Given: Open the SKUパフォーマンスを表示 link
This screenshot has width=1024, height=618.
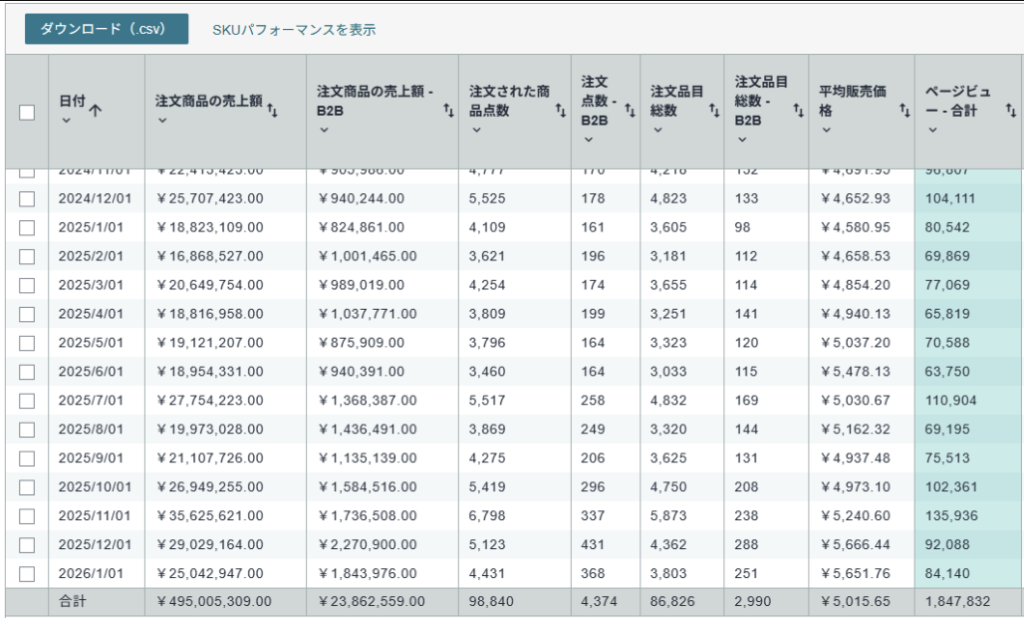Looking at the screenshot, I should (294, 30).
